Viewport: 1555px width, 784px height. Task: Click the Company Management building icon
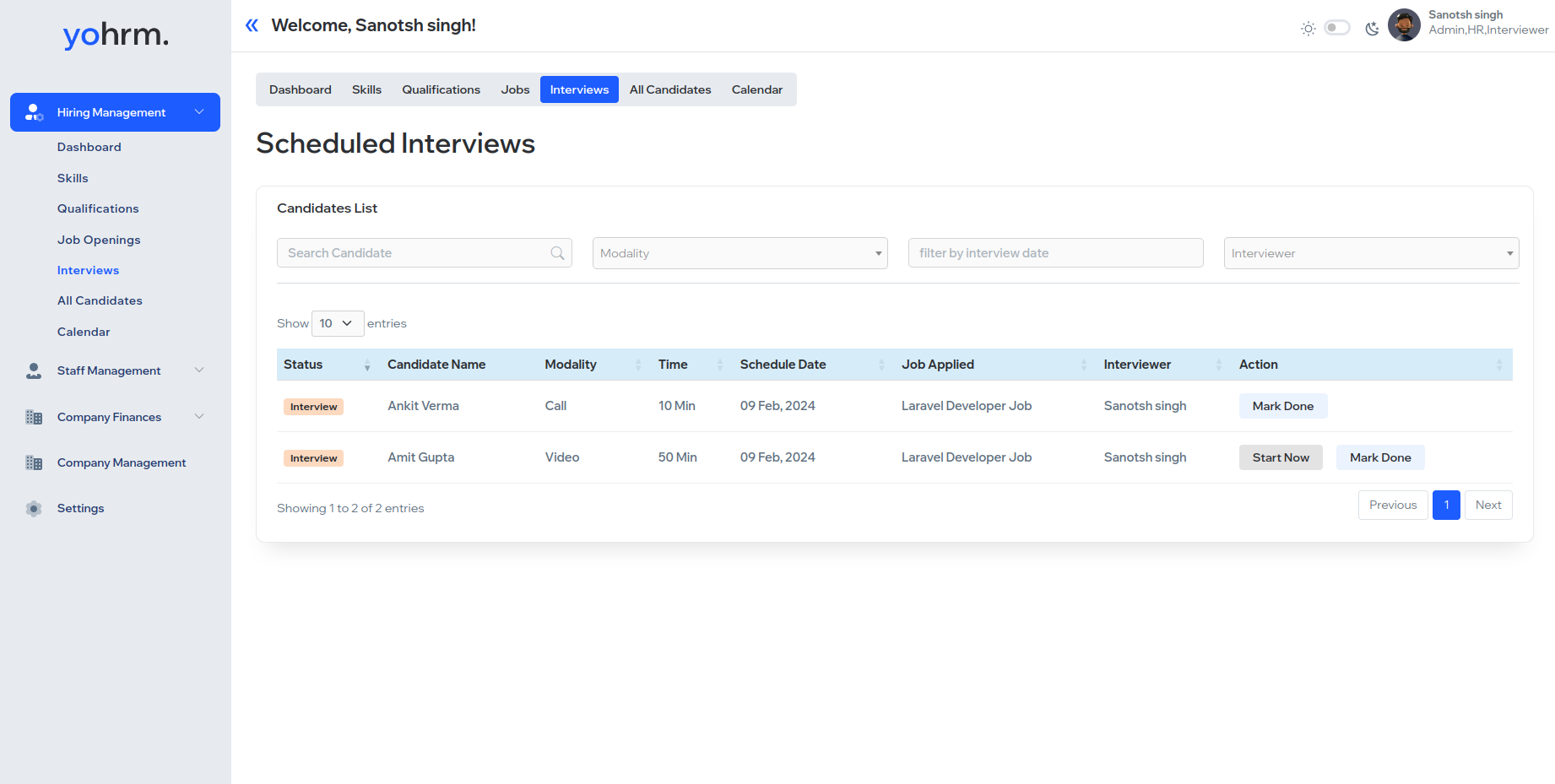[x=34, y=462]
